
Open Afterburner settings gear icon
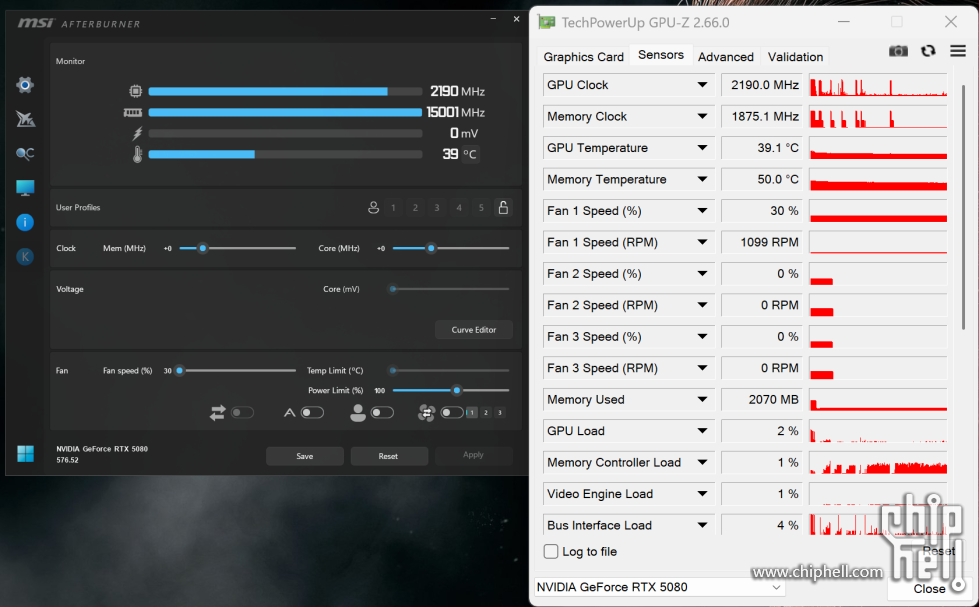(x=25, y=85)
